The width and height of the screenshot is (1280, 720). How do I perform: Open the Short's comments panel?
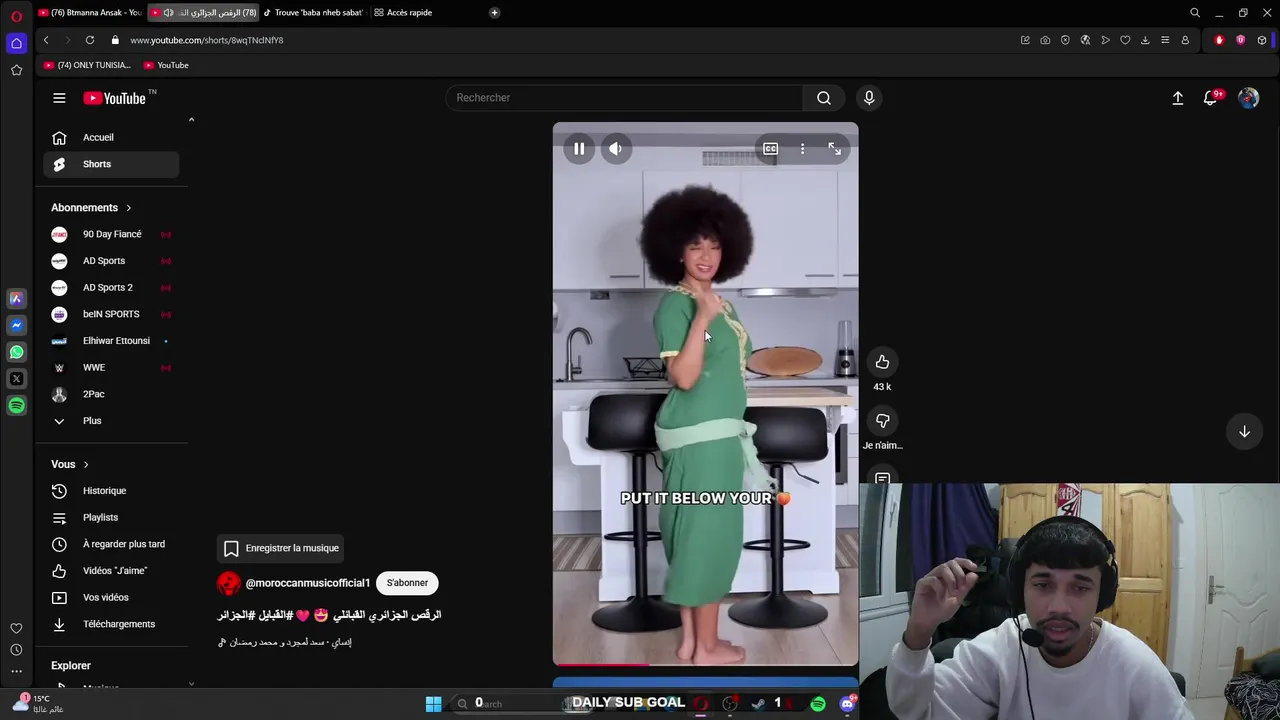click(882, 479)
